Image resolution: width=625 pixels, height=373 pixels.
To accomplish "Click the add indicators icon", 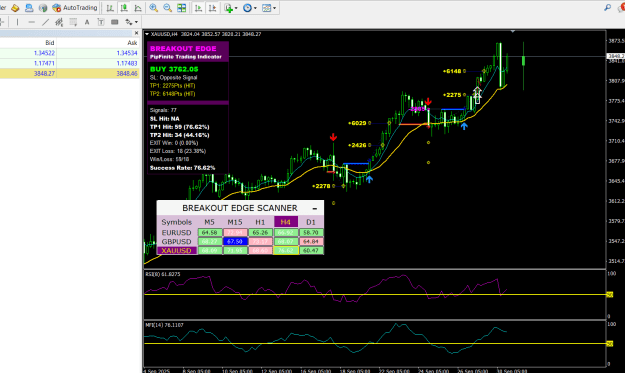I will pos(228,8).
